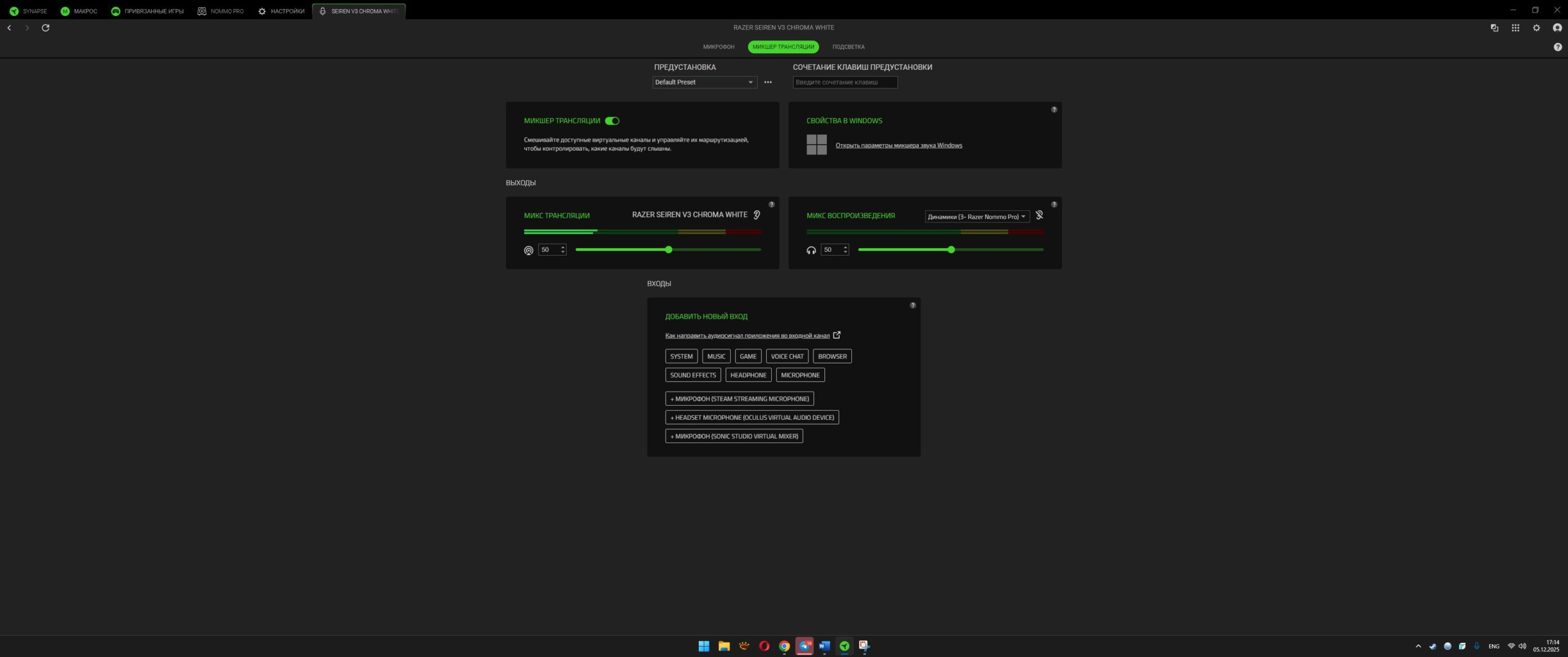Click external link icon beside the audio routing guide
The image size is (1568, 657).
(x=837, y=335)
